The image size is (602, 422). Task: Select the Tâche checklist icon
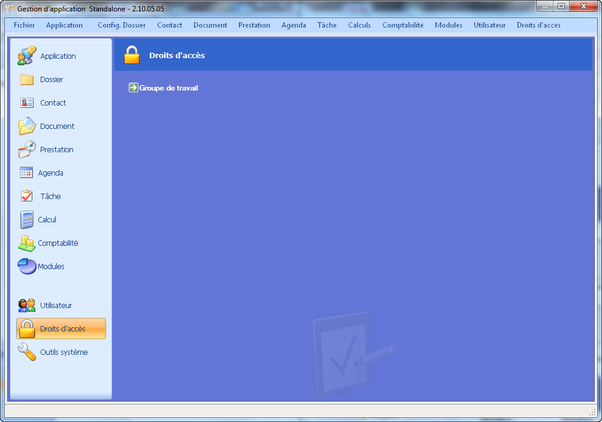point(27,196)
